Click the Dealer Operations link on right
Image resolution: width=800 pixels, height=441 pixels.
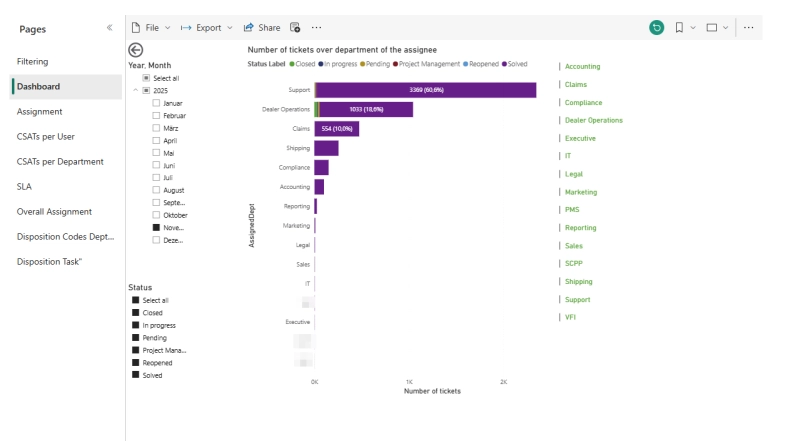(593, 121)
